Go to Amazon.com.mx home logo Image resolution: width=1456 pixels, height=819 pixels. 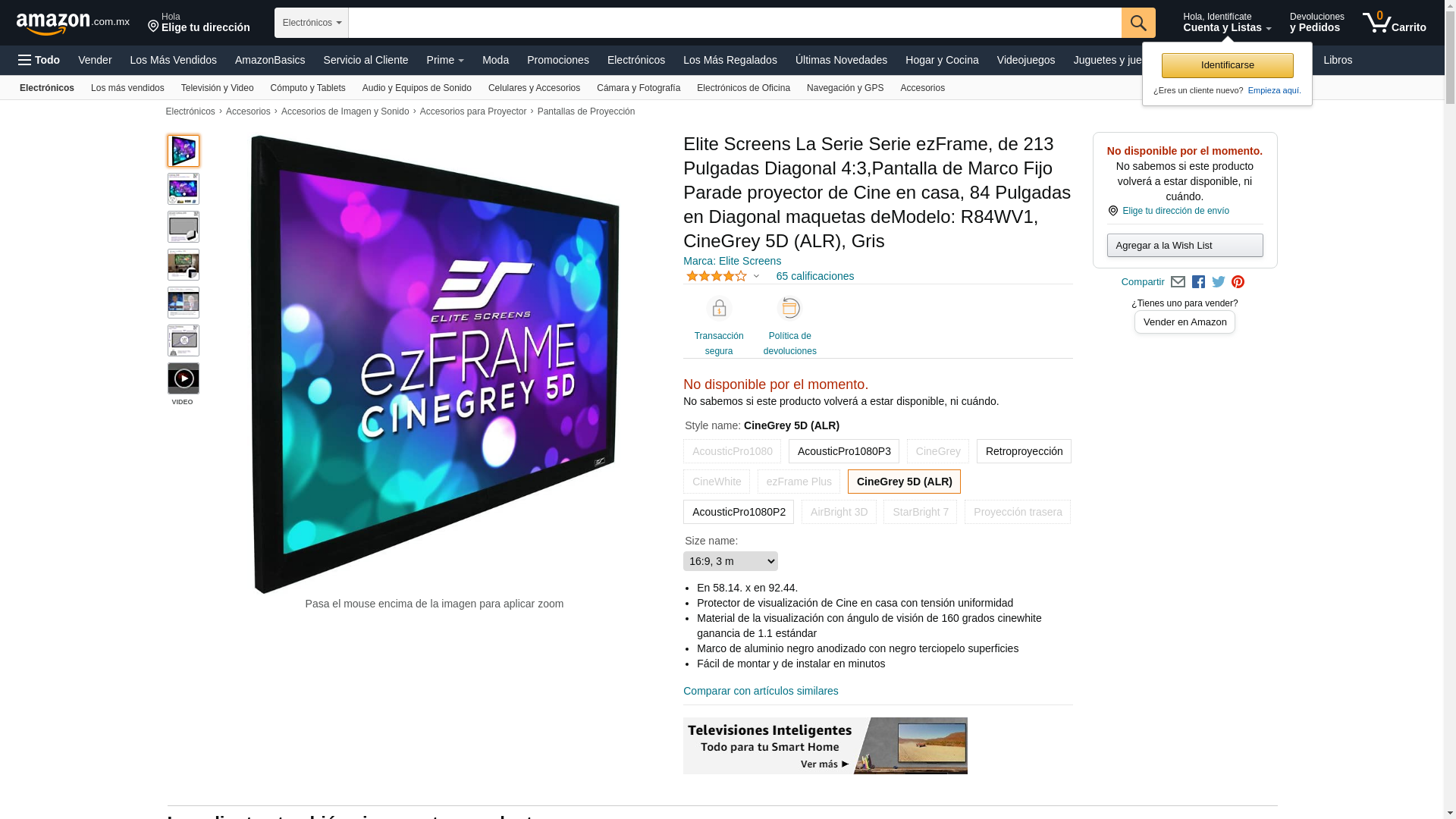point(73,24)
